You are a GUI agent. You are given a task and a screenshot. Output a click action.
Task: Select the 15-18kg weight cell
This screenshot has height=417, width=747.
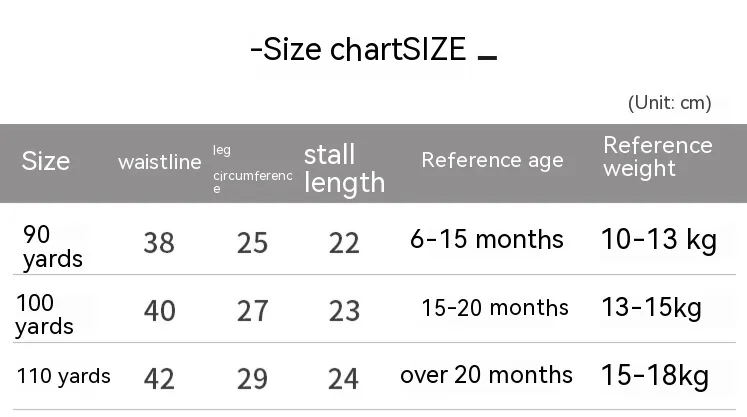click(x=655, y=375)
